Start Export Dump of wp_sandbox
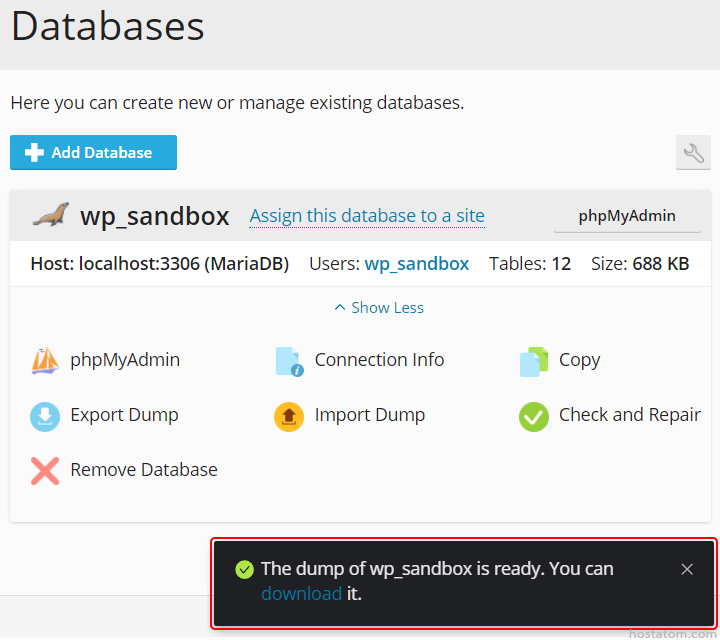Viewport: 720px width, 640px height. point(45,416)
